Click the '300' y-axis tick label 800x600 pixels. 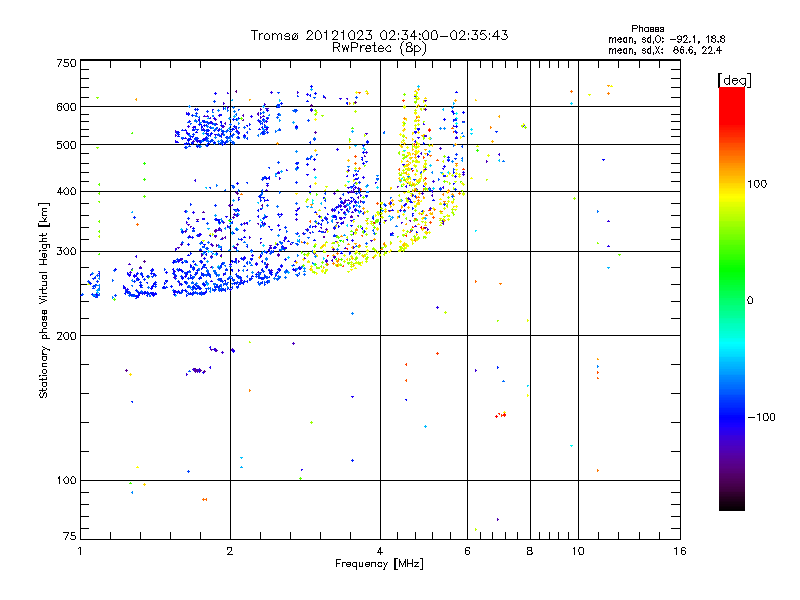tap(67, 252)
